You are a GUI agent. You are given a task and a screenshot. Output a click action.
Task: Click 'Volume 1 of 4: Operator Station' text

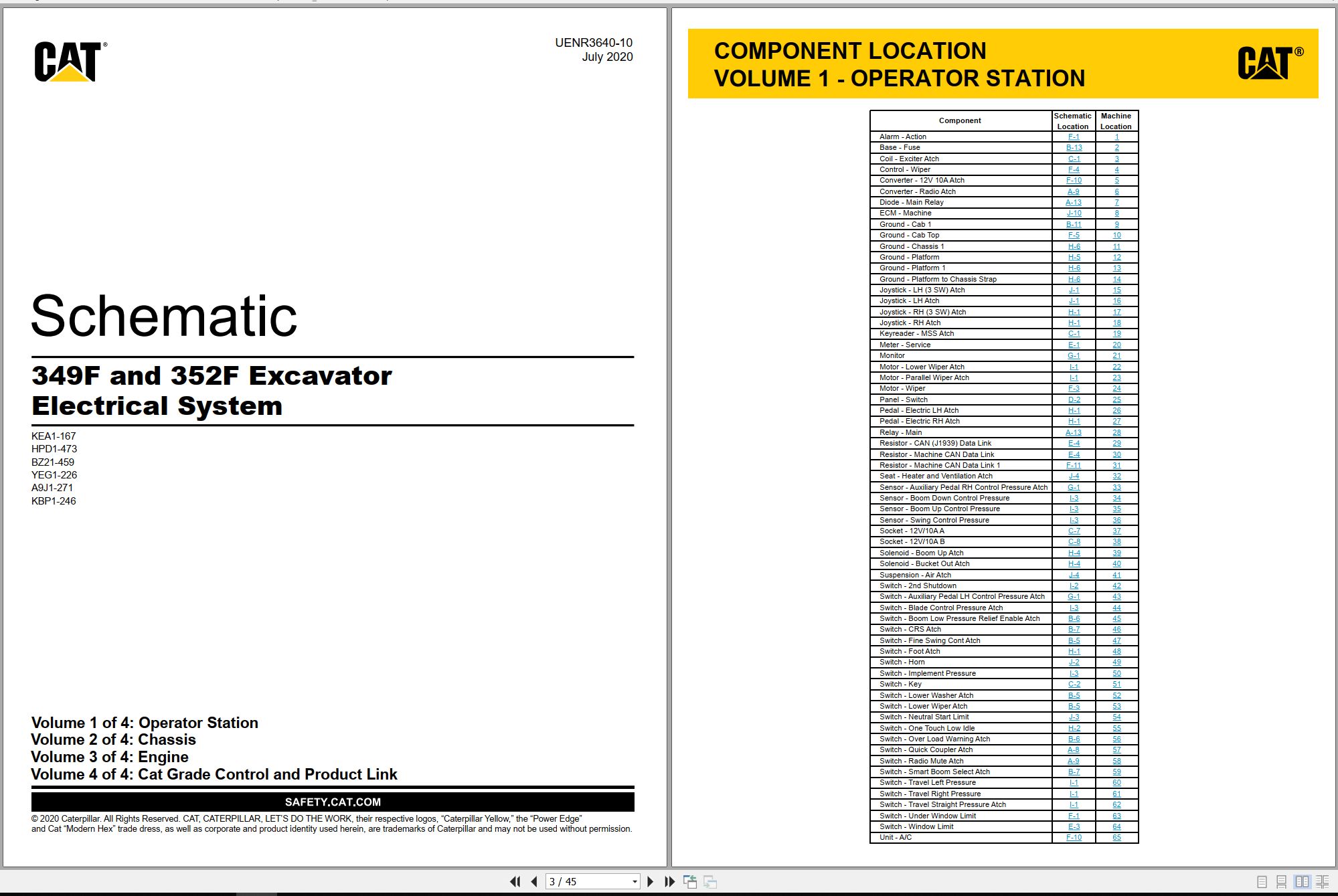pos(145,723)
